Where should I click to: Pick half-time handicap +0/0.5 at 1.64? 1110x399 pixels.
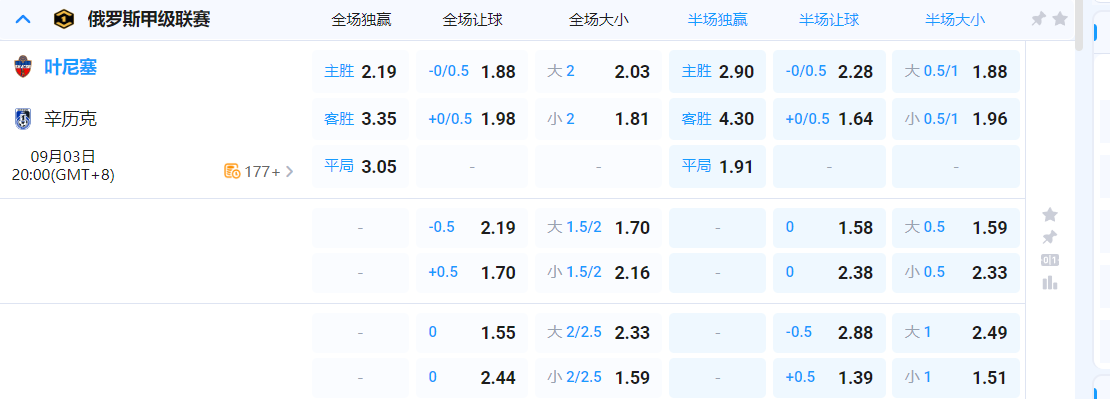click(x=829, y=119)
